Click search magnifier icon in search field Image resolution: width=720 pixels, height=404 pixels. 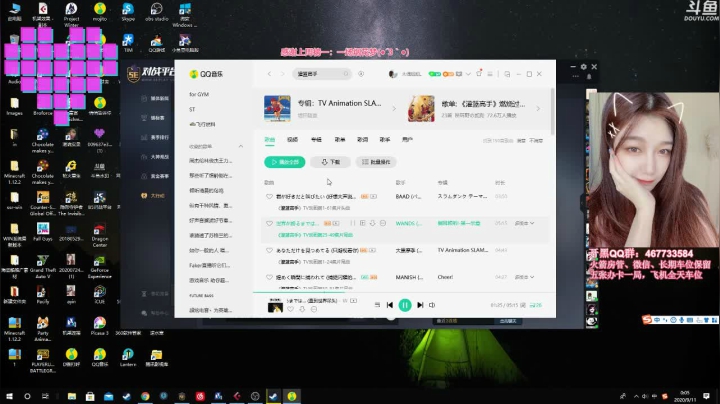pos(346,74)
